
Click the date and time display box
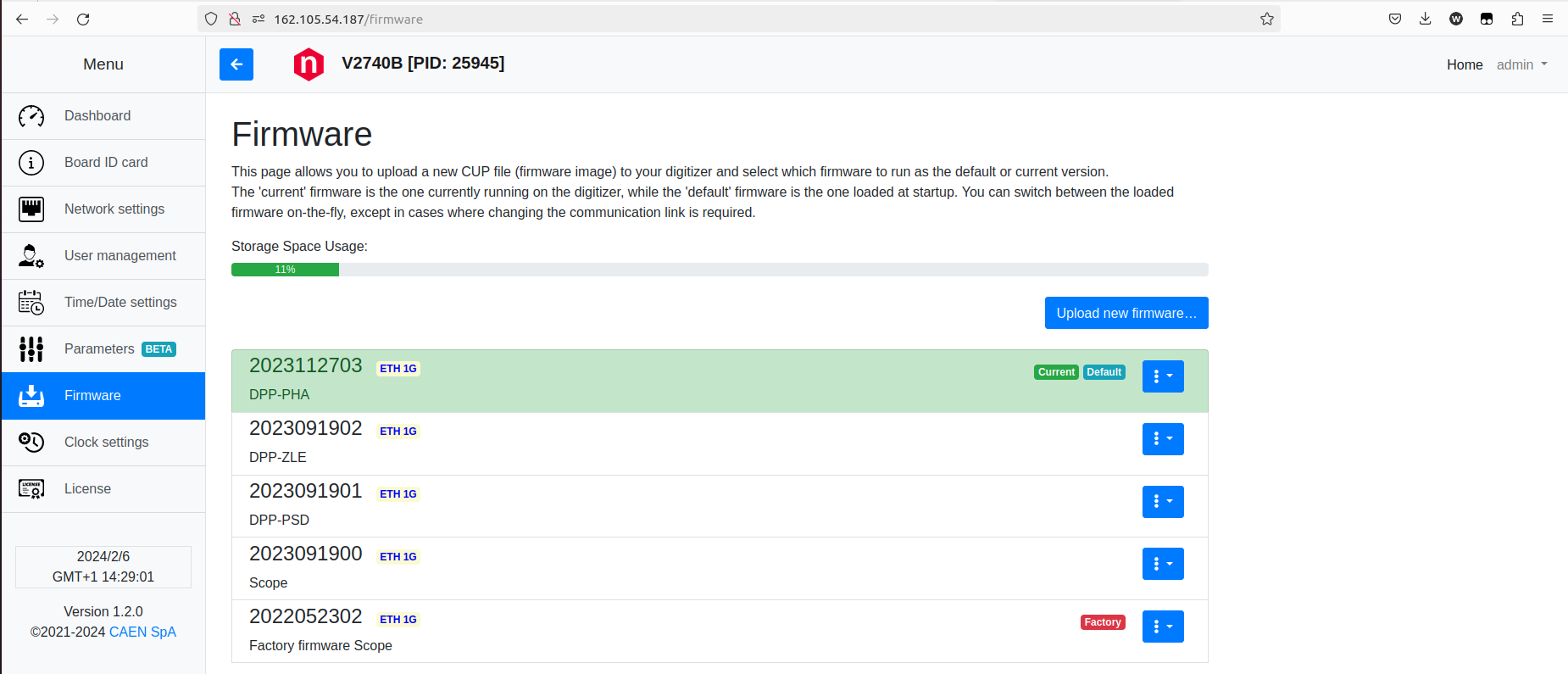103,566
